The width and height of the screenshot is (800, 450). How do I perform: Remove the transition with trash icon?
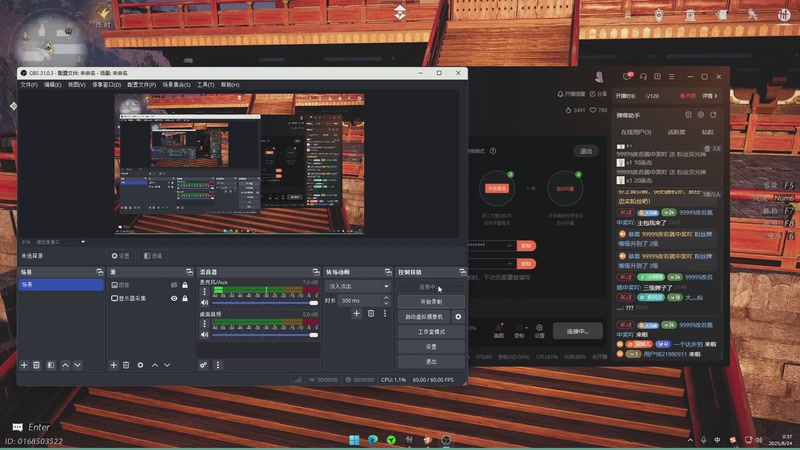coord(371,313)
